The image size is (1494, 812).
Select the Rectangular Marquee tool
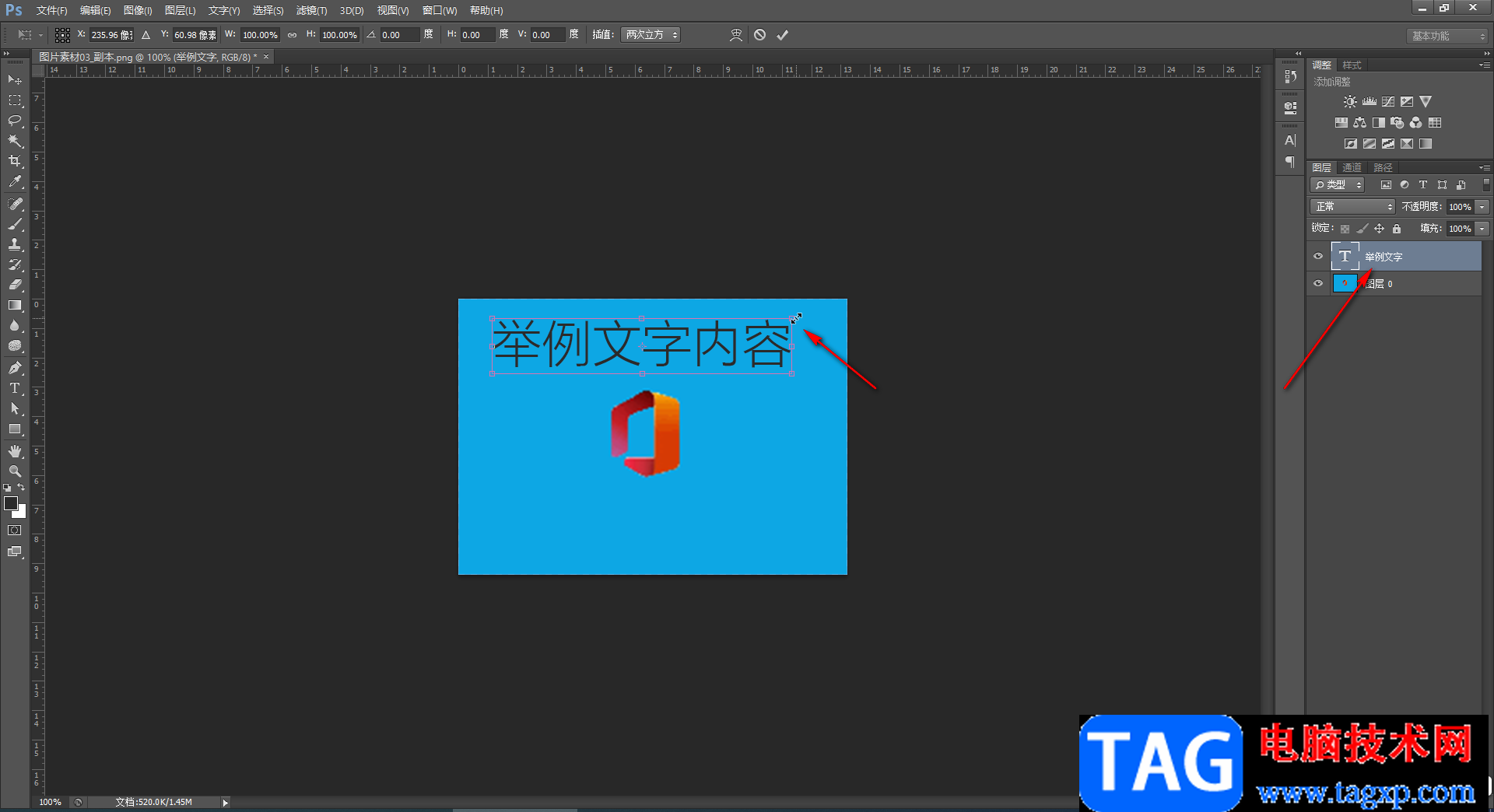15,100
